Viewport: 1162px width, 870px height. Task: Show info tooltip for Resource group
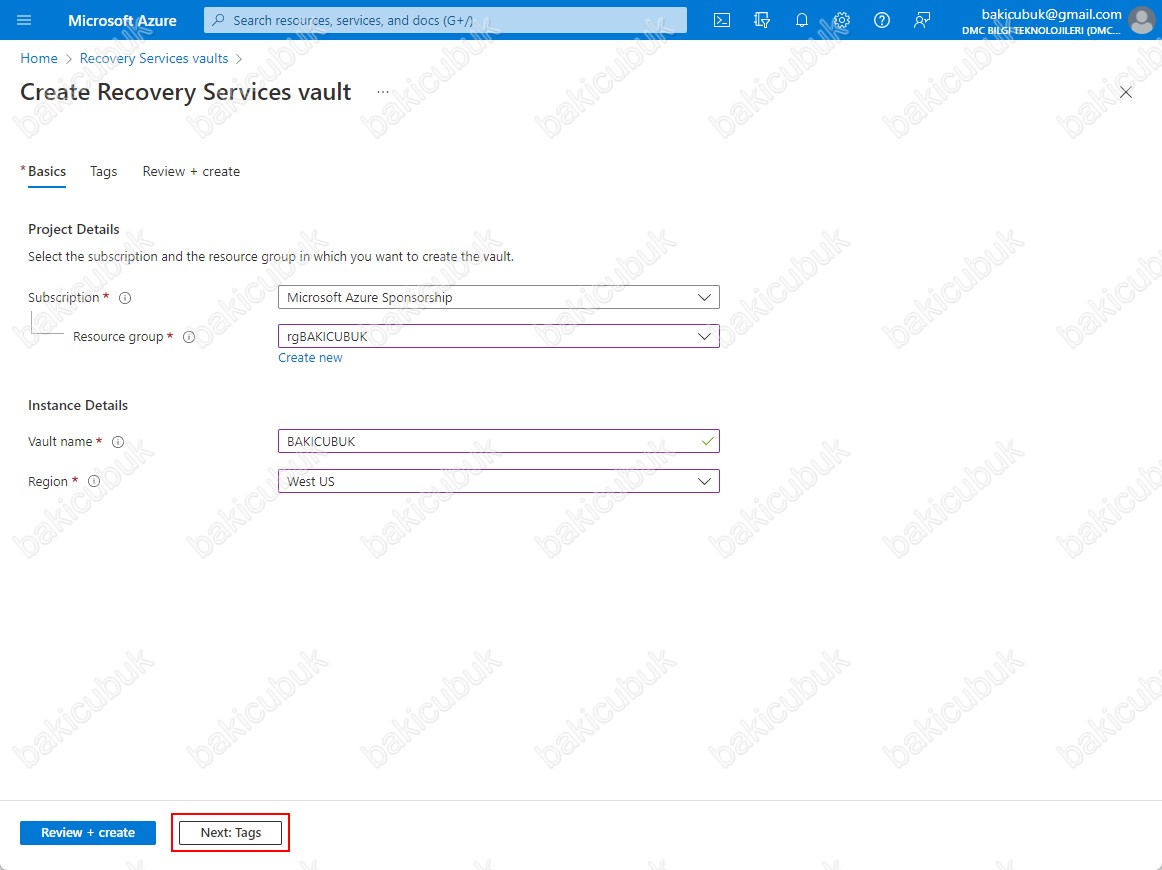[x=189, y=337]
